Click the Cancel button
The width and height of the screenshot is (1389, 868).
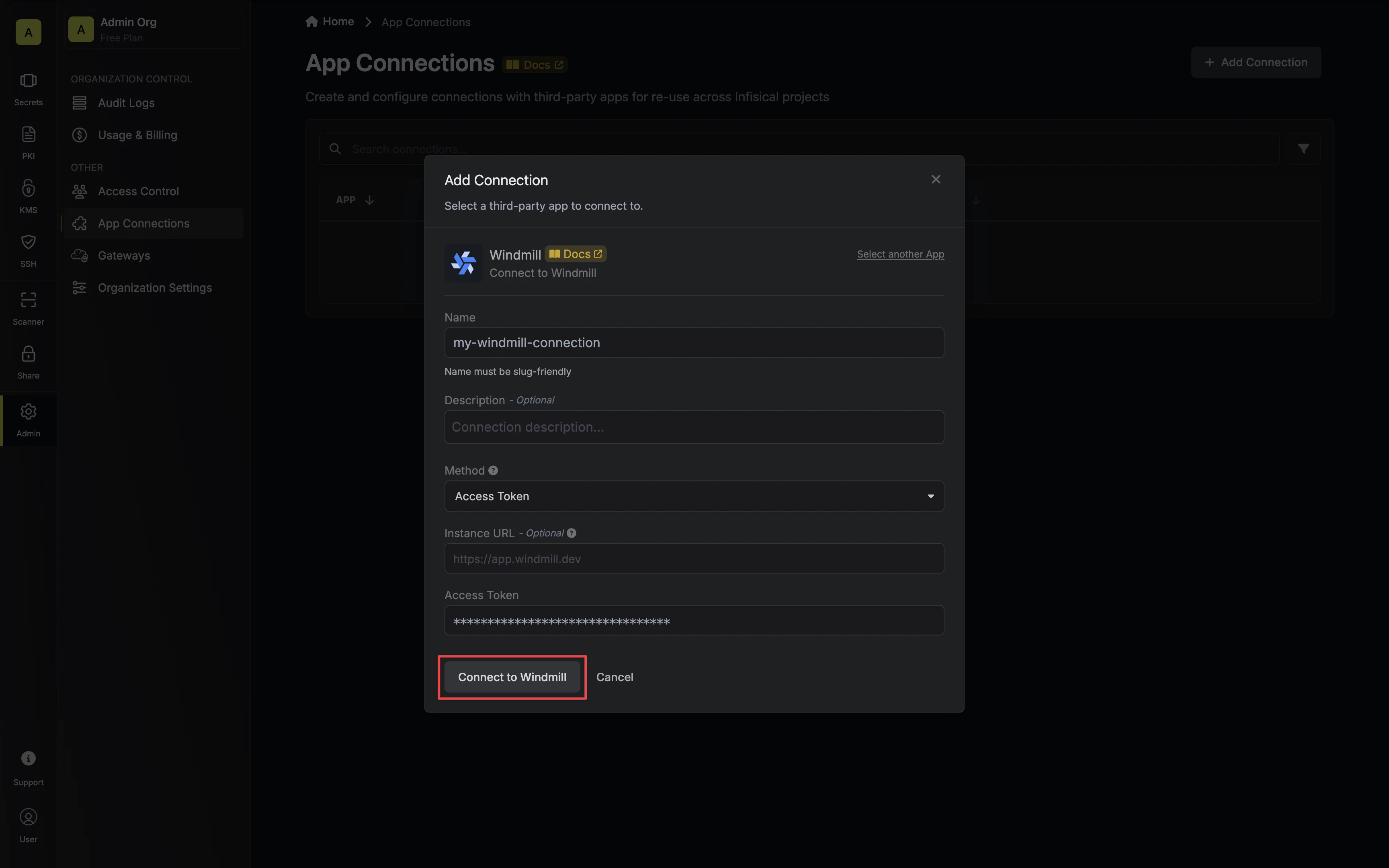[615, 677]
